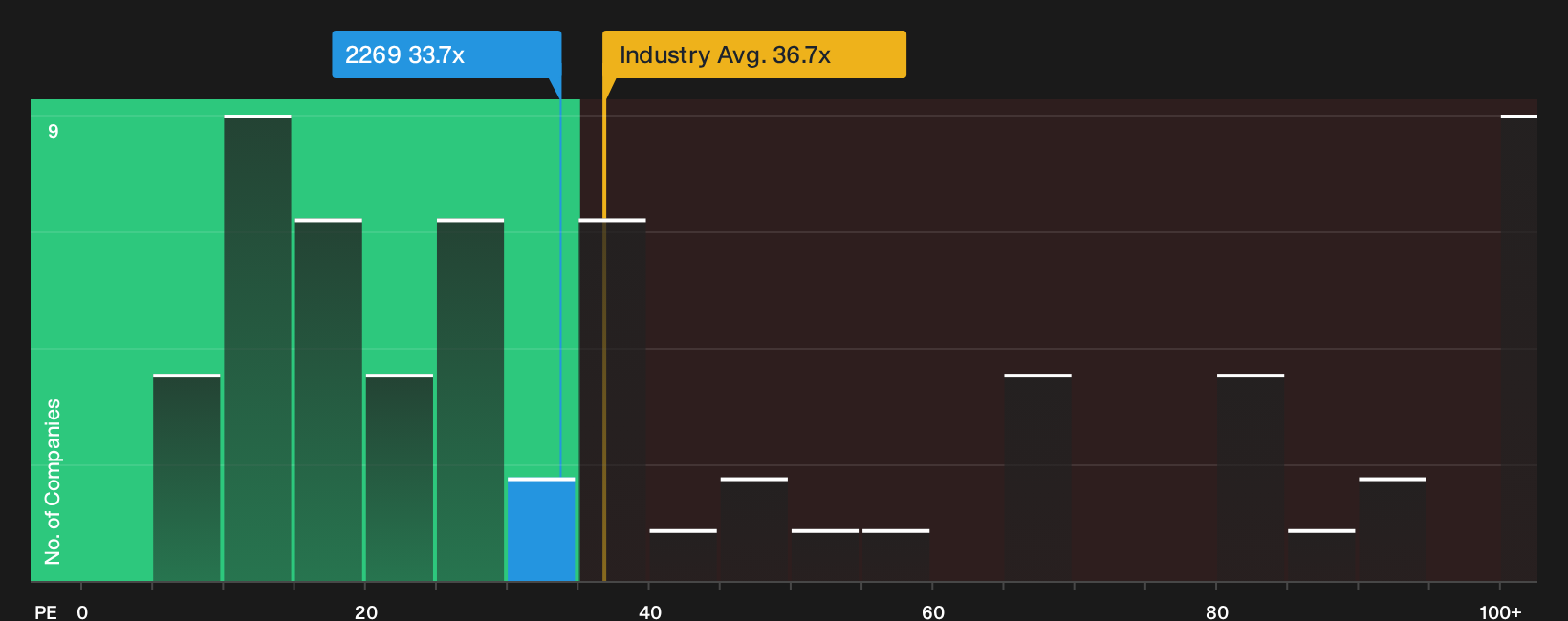Click the 35-40 PE histogram bar
Viewport: 1568px width, 621px height.
pyautogui.click(x=612, y=399)
